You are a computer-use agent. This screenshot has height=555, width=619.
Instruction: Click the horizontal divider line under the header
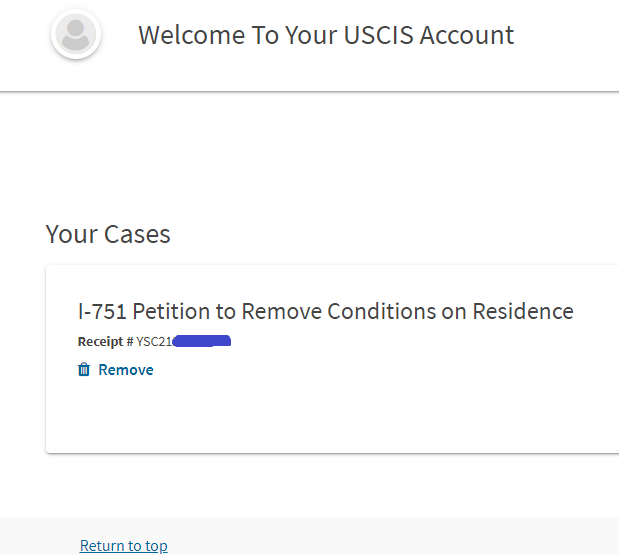(x=310, y=92)
